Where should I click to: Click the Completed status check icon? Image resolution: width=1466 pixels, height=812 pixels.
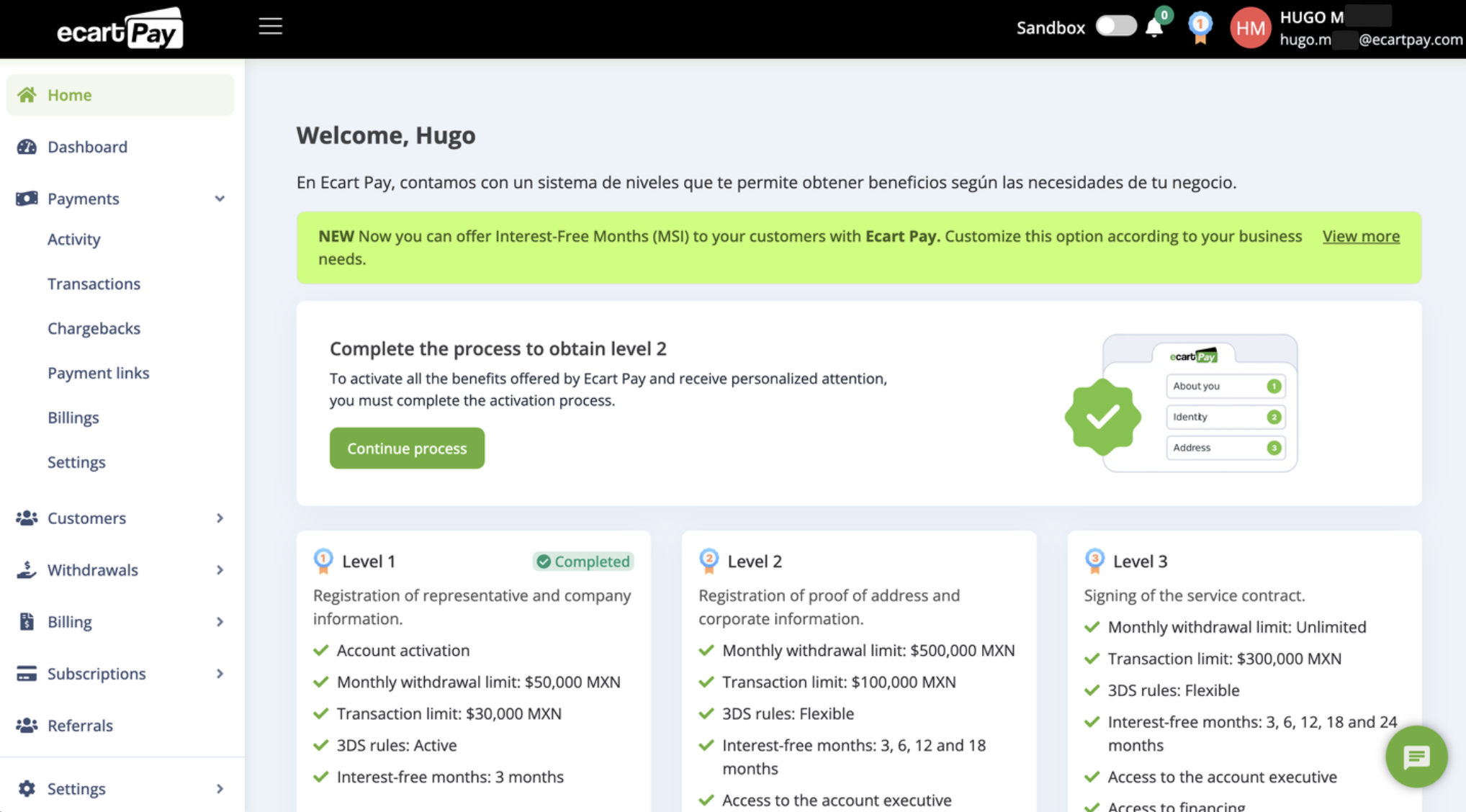point(544,561)
